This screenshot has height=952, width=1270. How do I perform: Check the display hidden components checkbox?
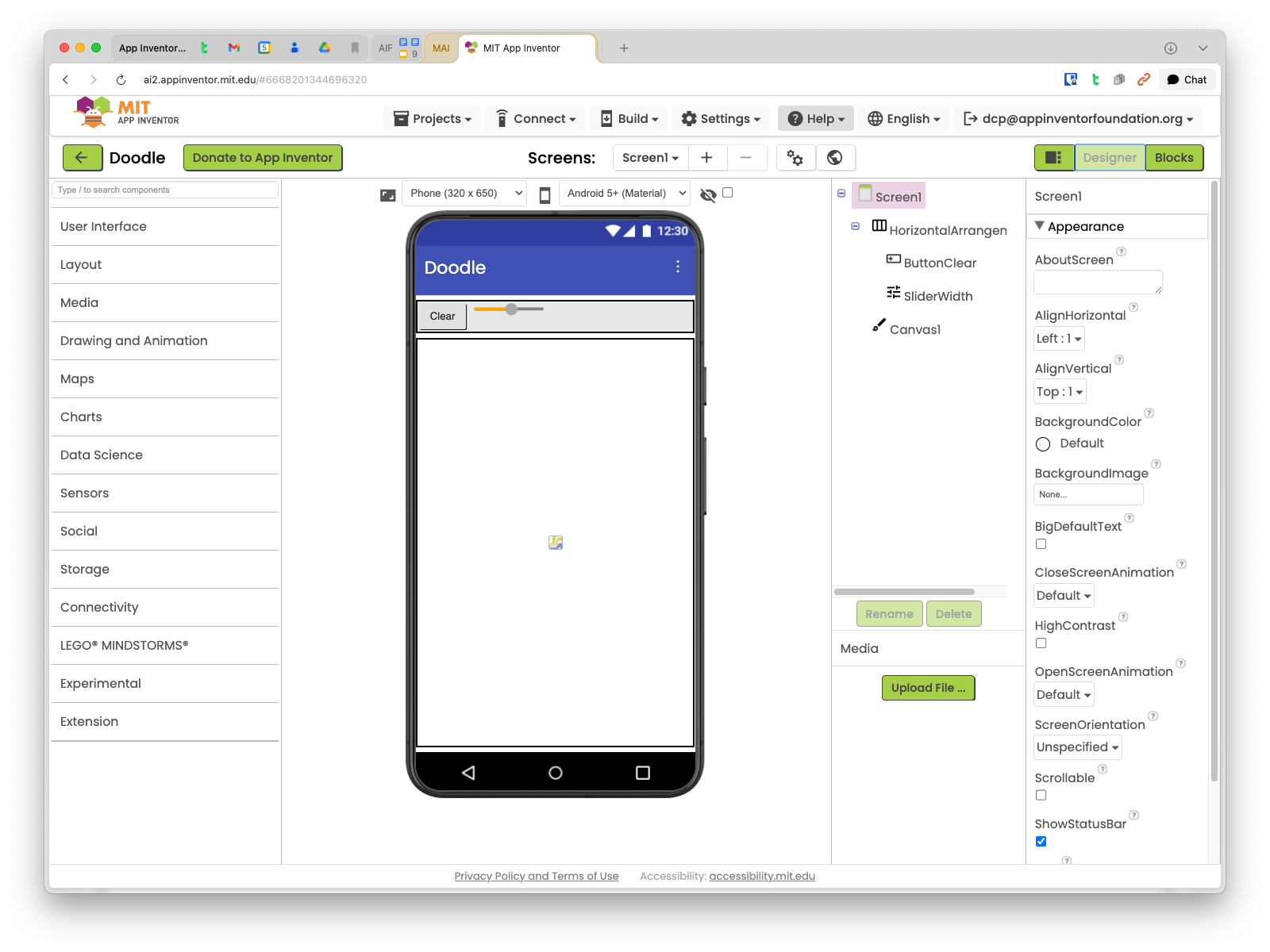[728, 193]
